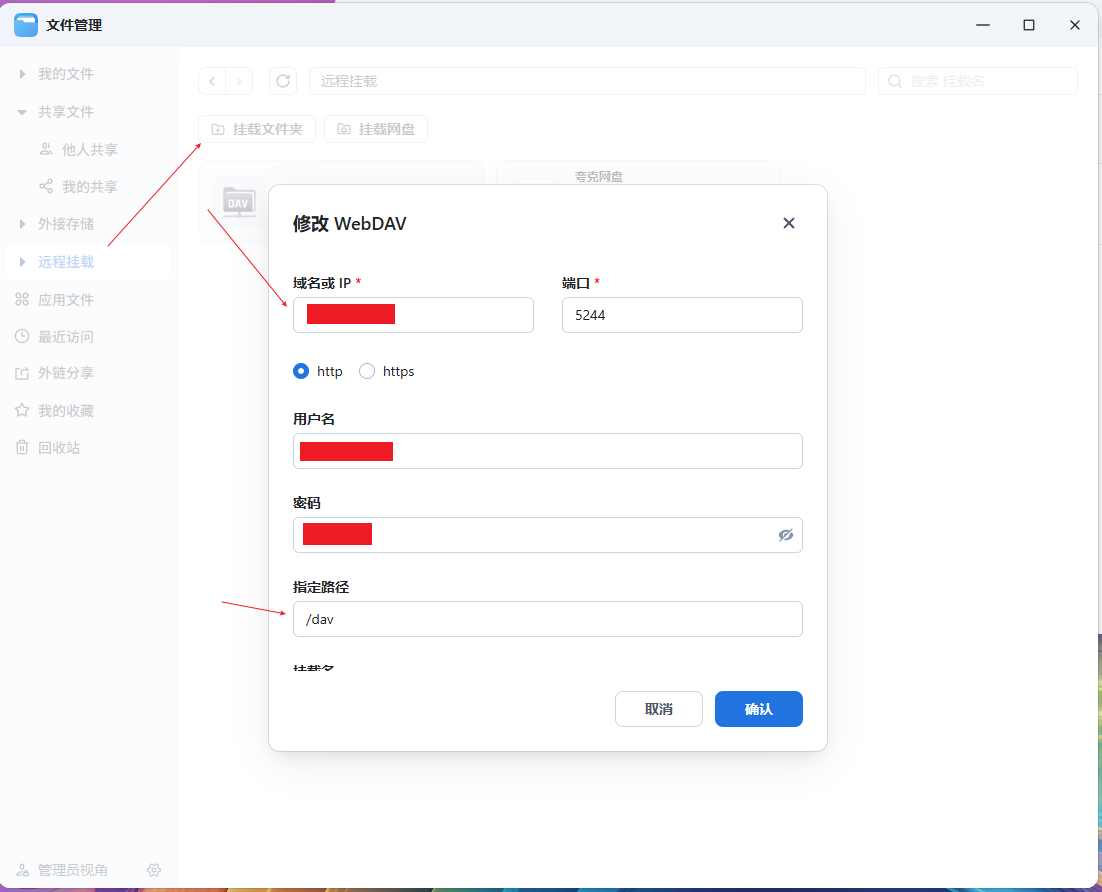Open 回收站 trash in sidebar
Screen dimensions: 1102x892
tap(59, 448)
